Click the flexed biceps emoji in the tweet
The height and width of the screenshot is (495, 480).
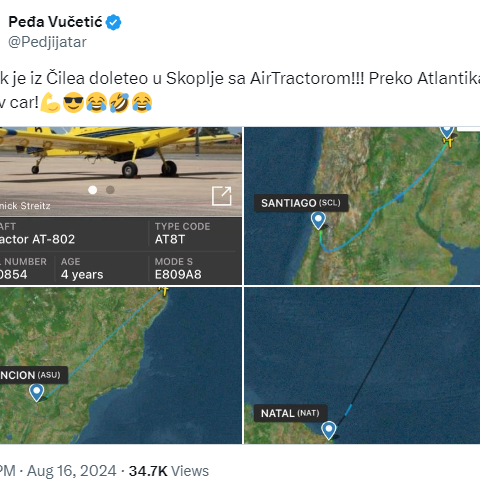(50, 103)
